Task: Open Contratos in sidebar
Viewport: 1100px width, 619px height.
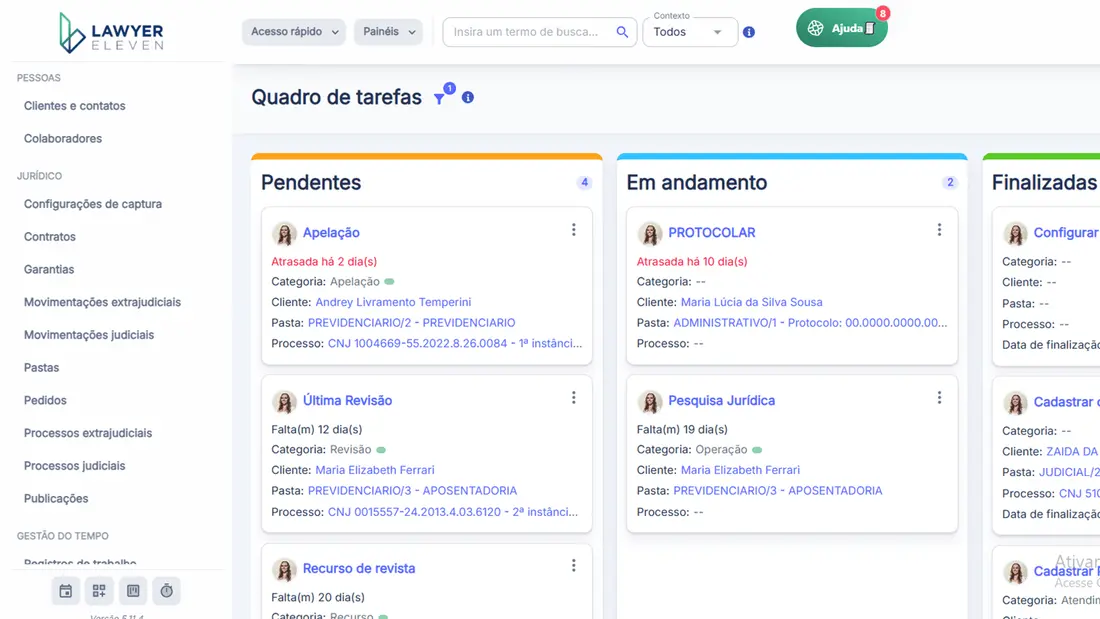Action: tap(50, 237)
